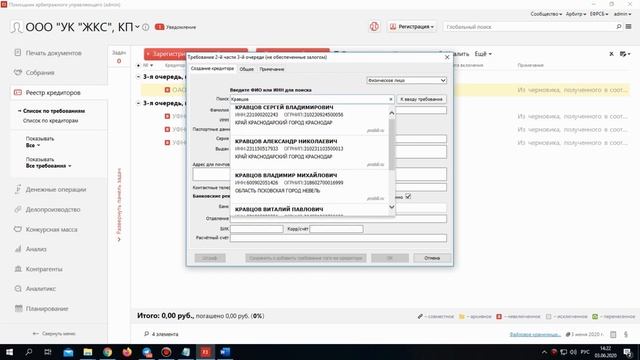Click the round red refresh icon in header

pos(374,27)
